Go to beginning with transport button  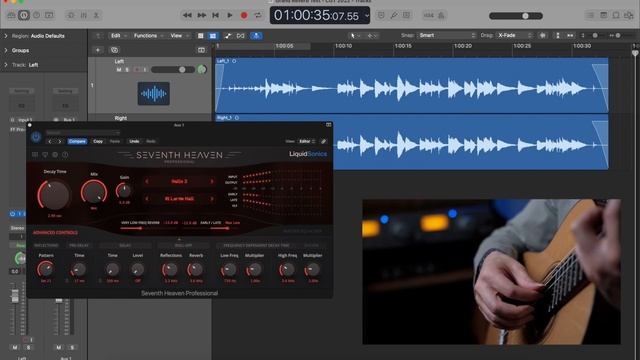(216, 16)
